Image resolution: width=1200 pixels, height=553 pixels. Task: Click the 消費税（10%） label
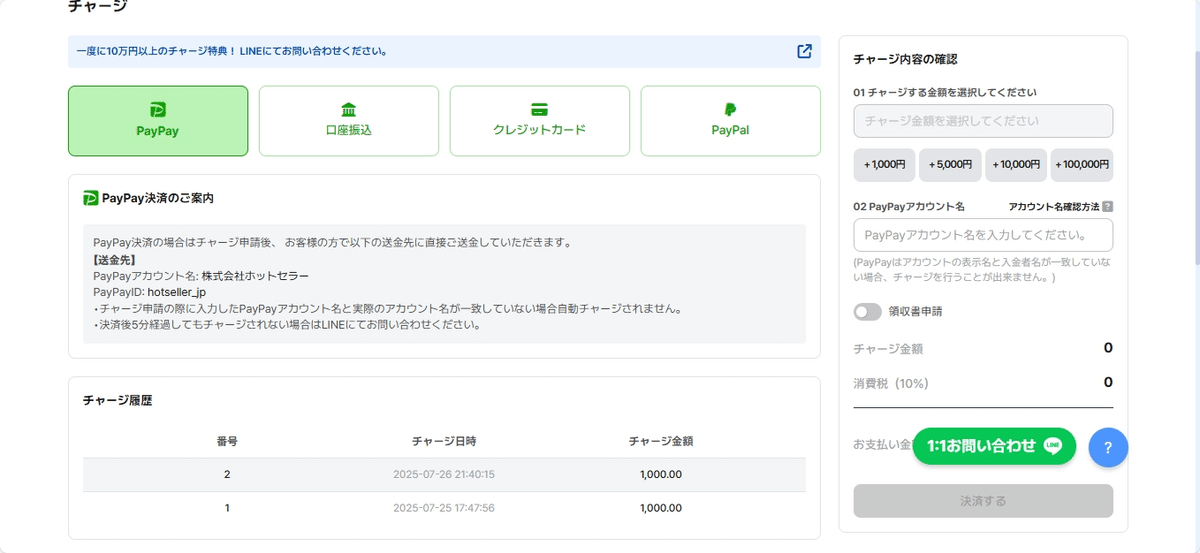891,383
